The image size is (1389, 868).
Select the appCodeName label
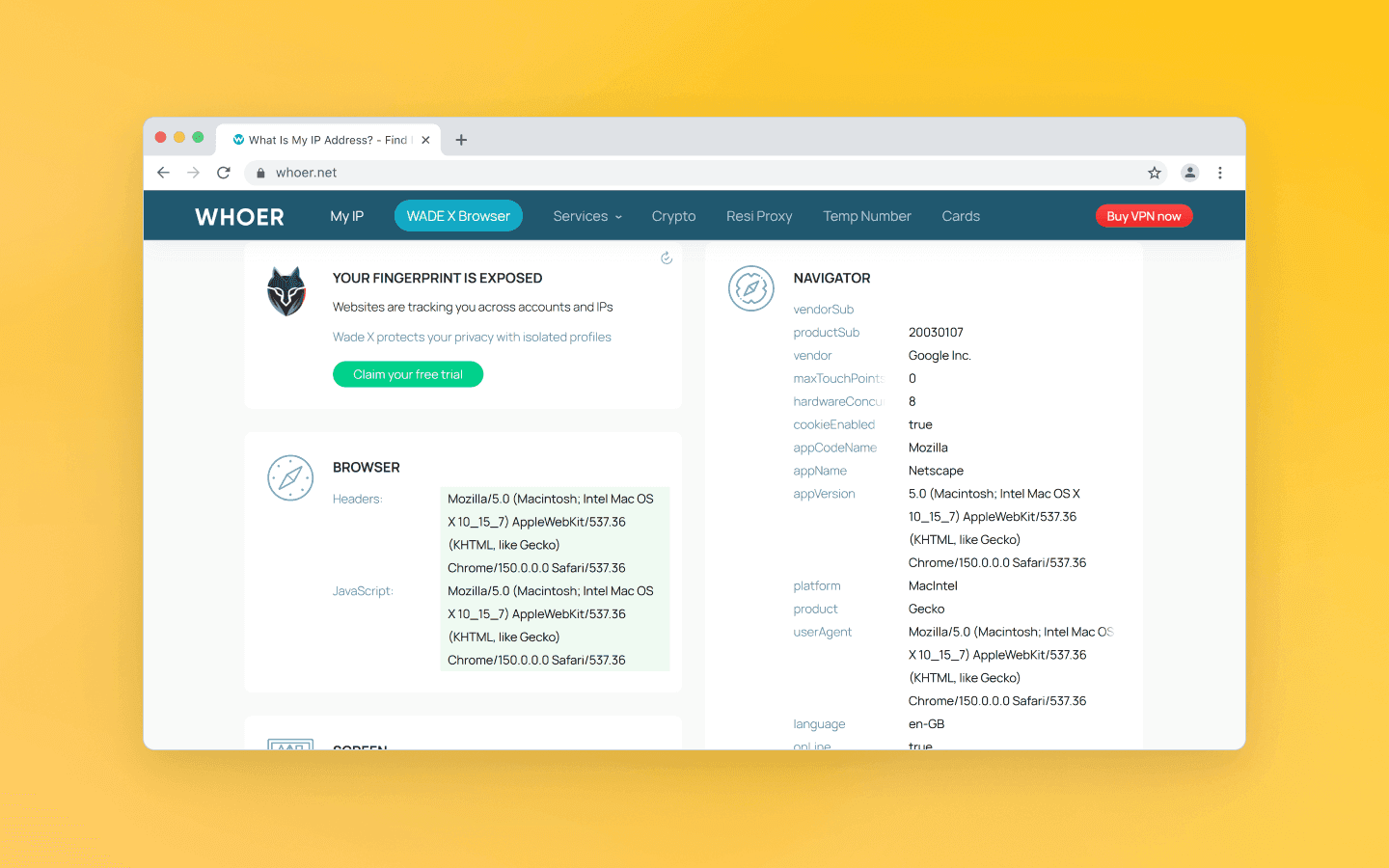(x=835, y=448)
